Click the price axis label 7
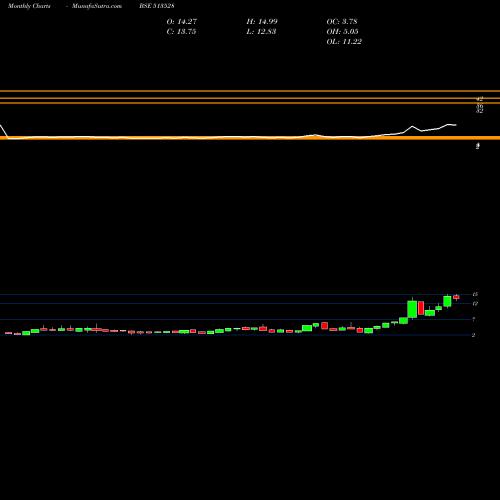500x500 pixels. pyautogui.click(x=474, y=319)
